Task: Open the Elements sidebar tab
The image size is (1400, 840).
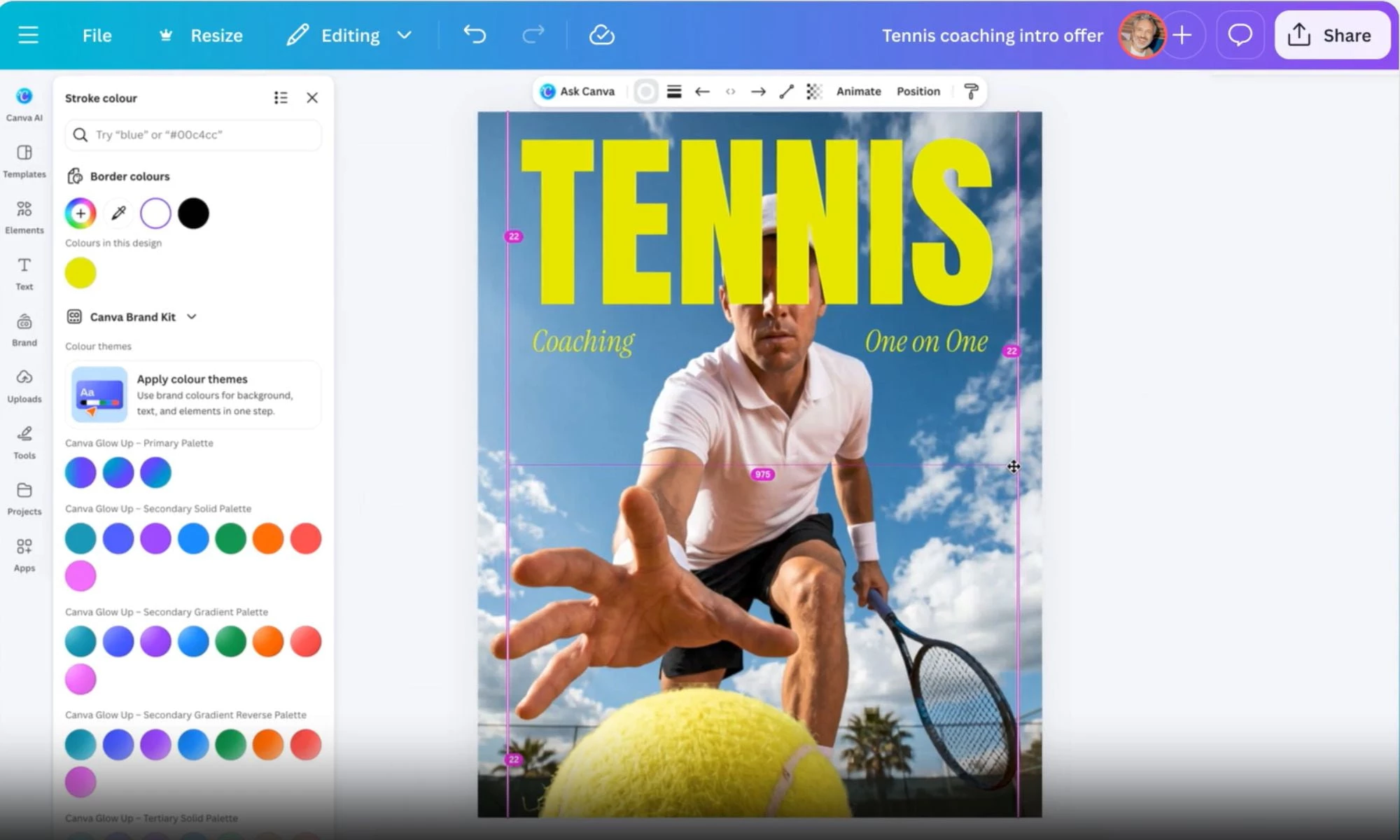Action: click(24, 217)
